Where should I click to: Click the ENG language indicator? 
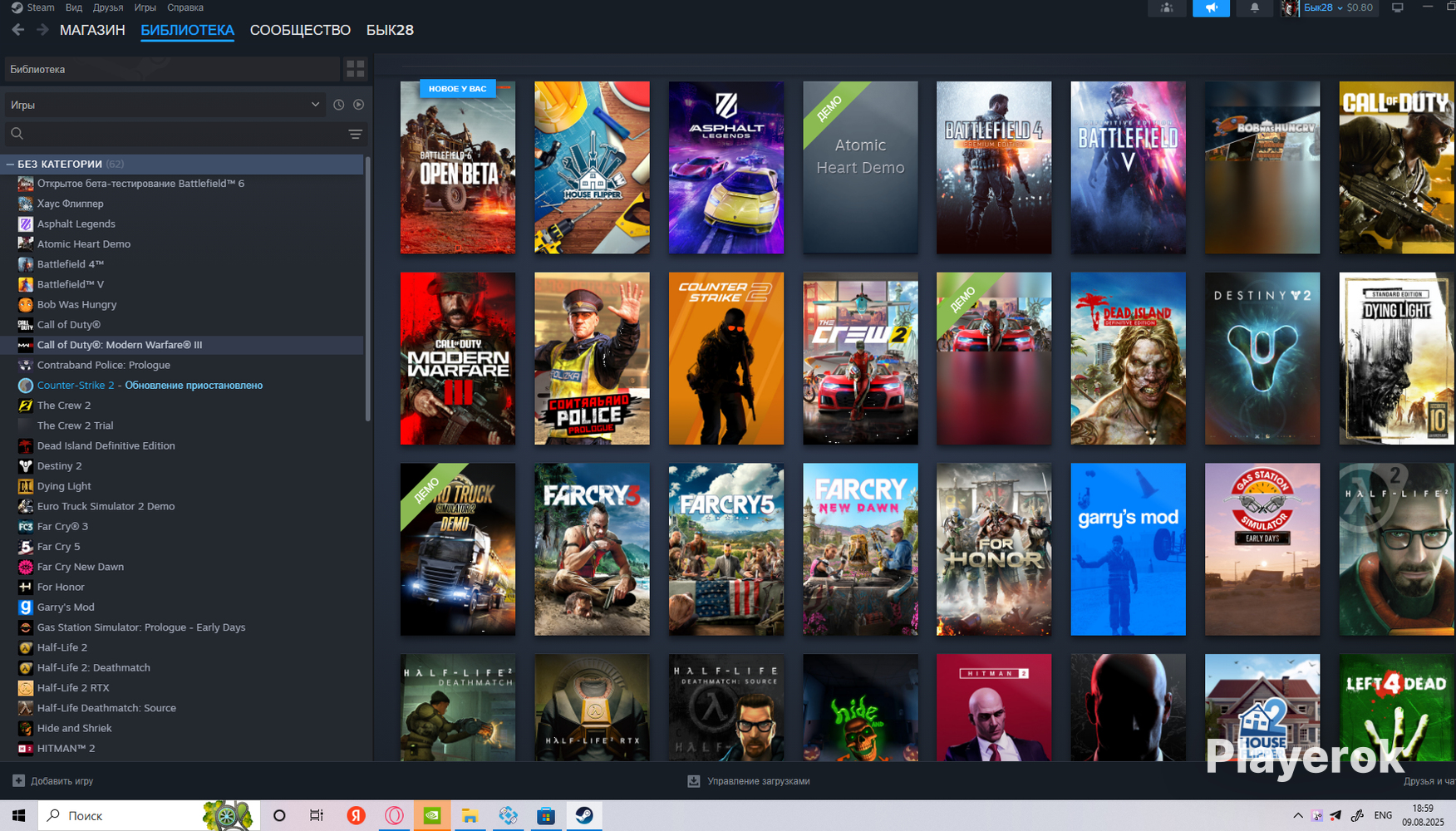coord(1383,816)
